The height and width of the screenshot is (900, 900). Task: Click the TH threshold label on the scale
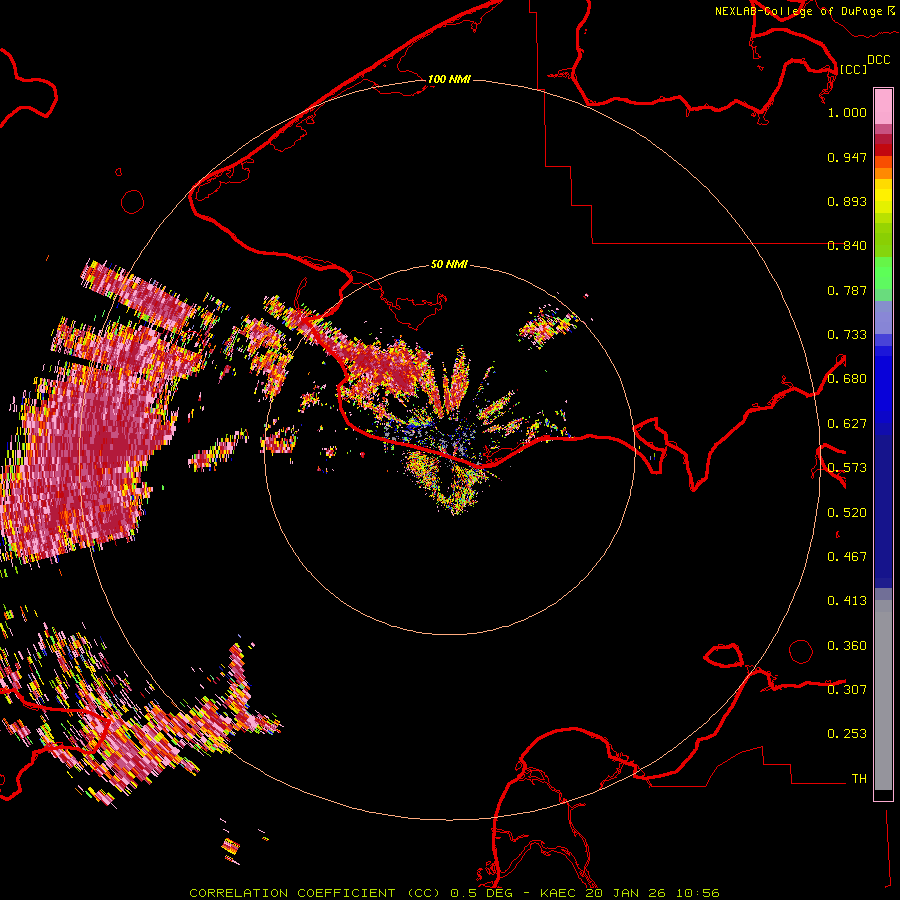859,779
